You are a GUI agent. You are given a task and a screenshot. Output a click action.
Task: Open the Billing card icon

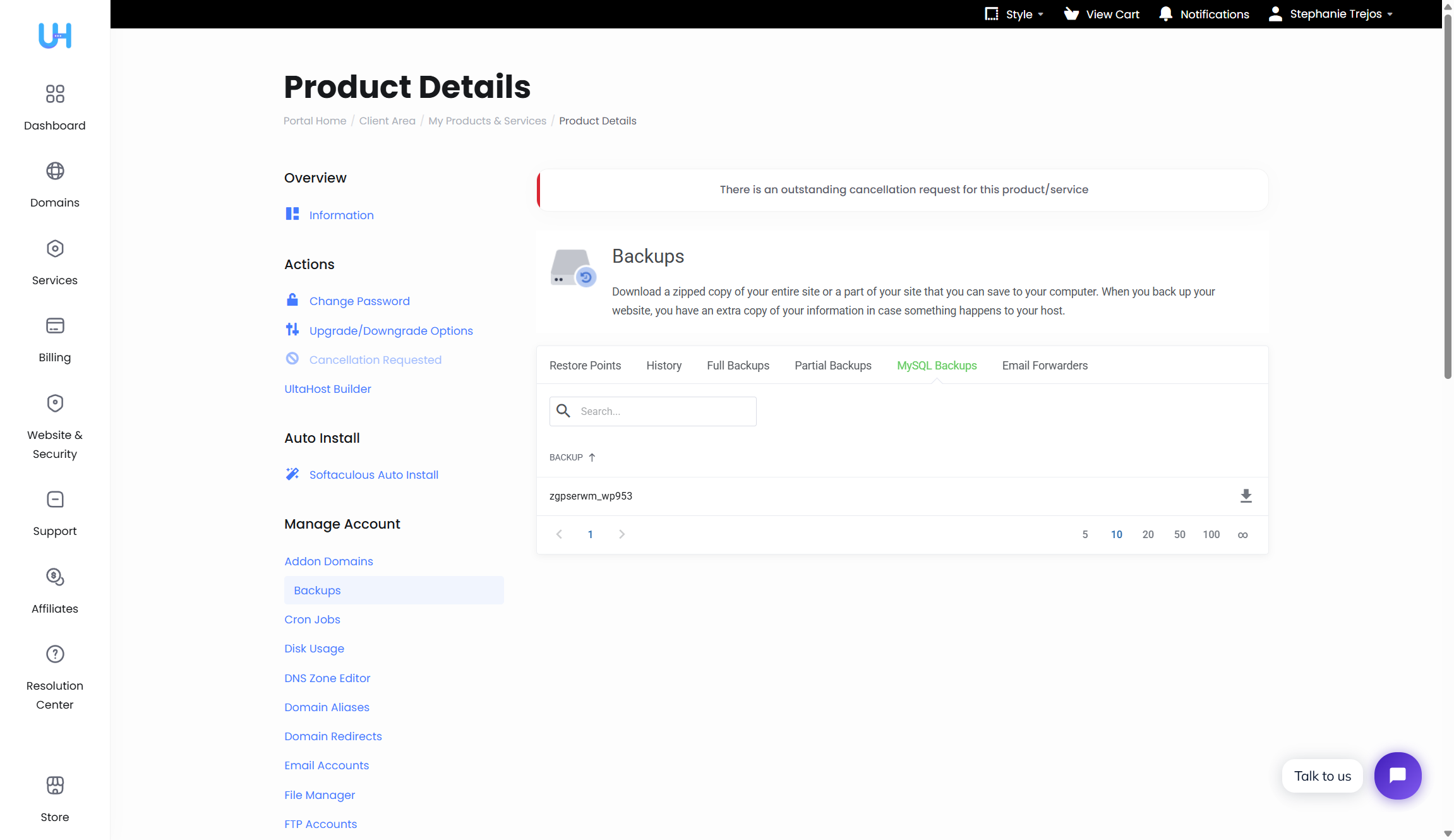(x=55, y=326)
